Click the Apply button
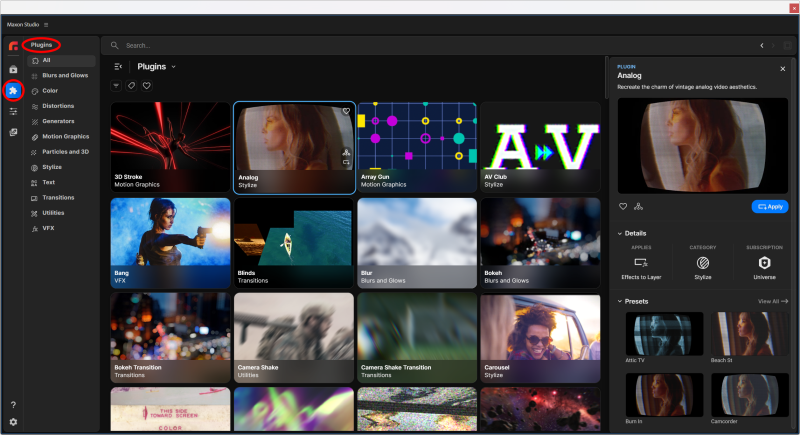The image size is (800, 435). 770,207
